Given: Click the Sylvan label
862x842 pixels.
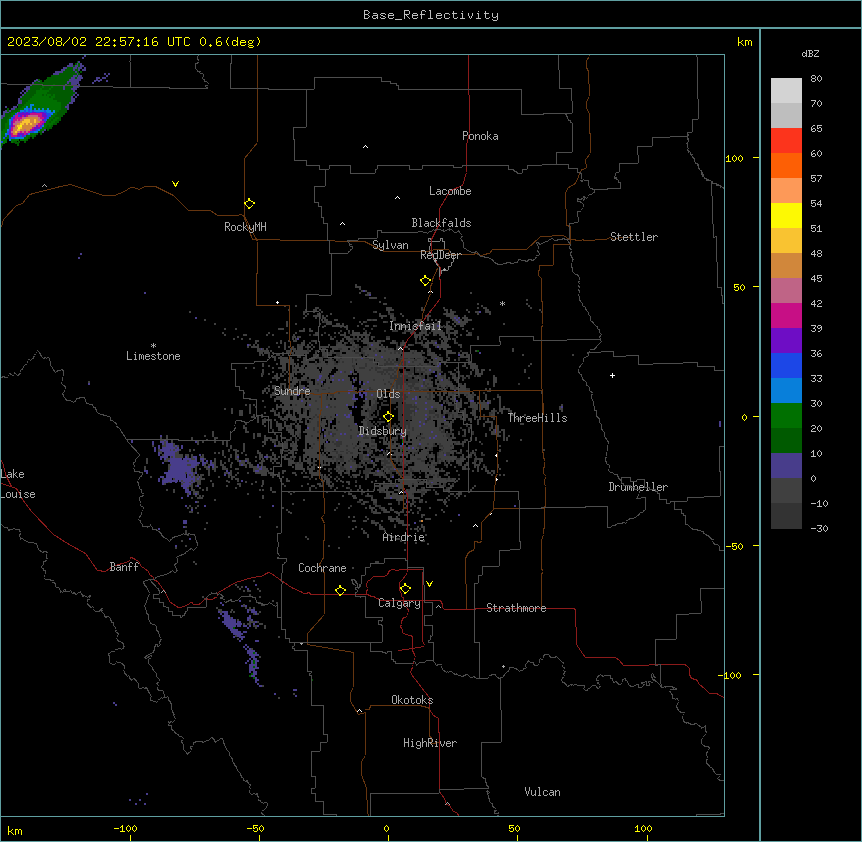Looking at the screenshot, I should tap(390, 245).
